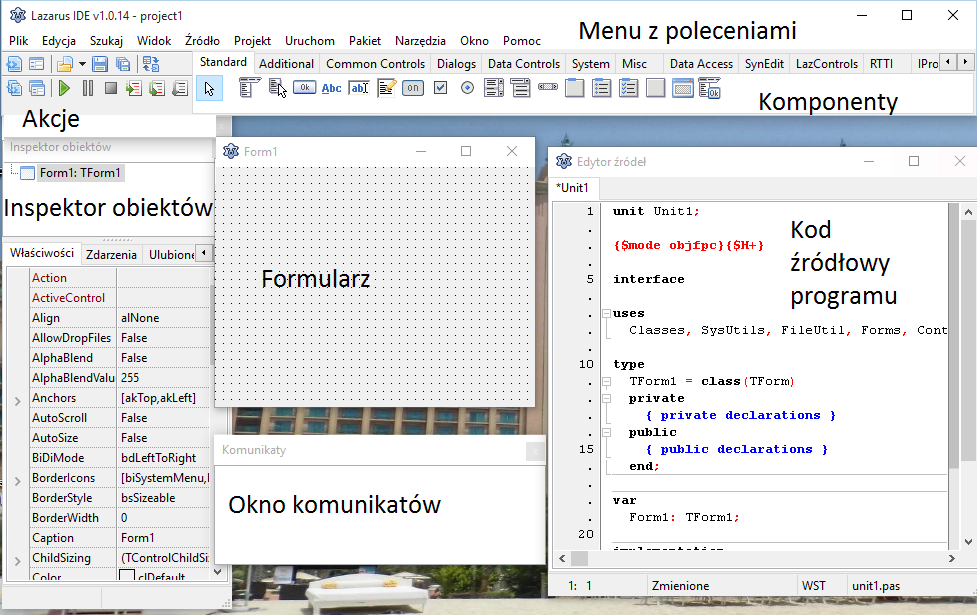Open the View Forms icon
This screenshot has height=615, width=977.
[x=37, y=88]
